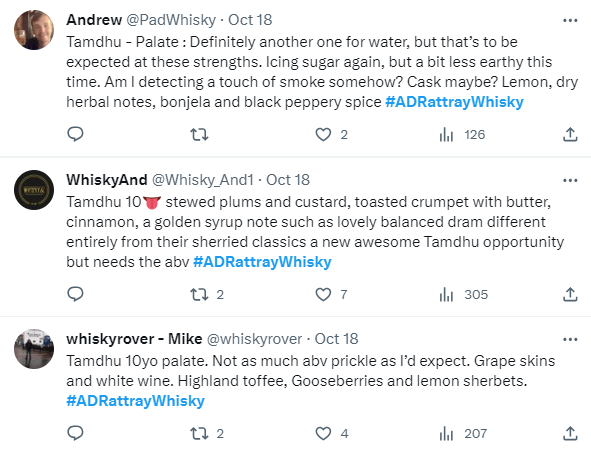Reply to WhiskyAnd's stewed plums tweet
The width and height of the screenshot is (591, 451).
coord(75,294)
